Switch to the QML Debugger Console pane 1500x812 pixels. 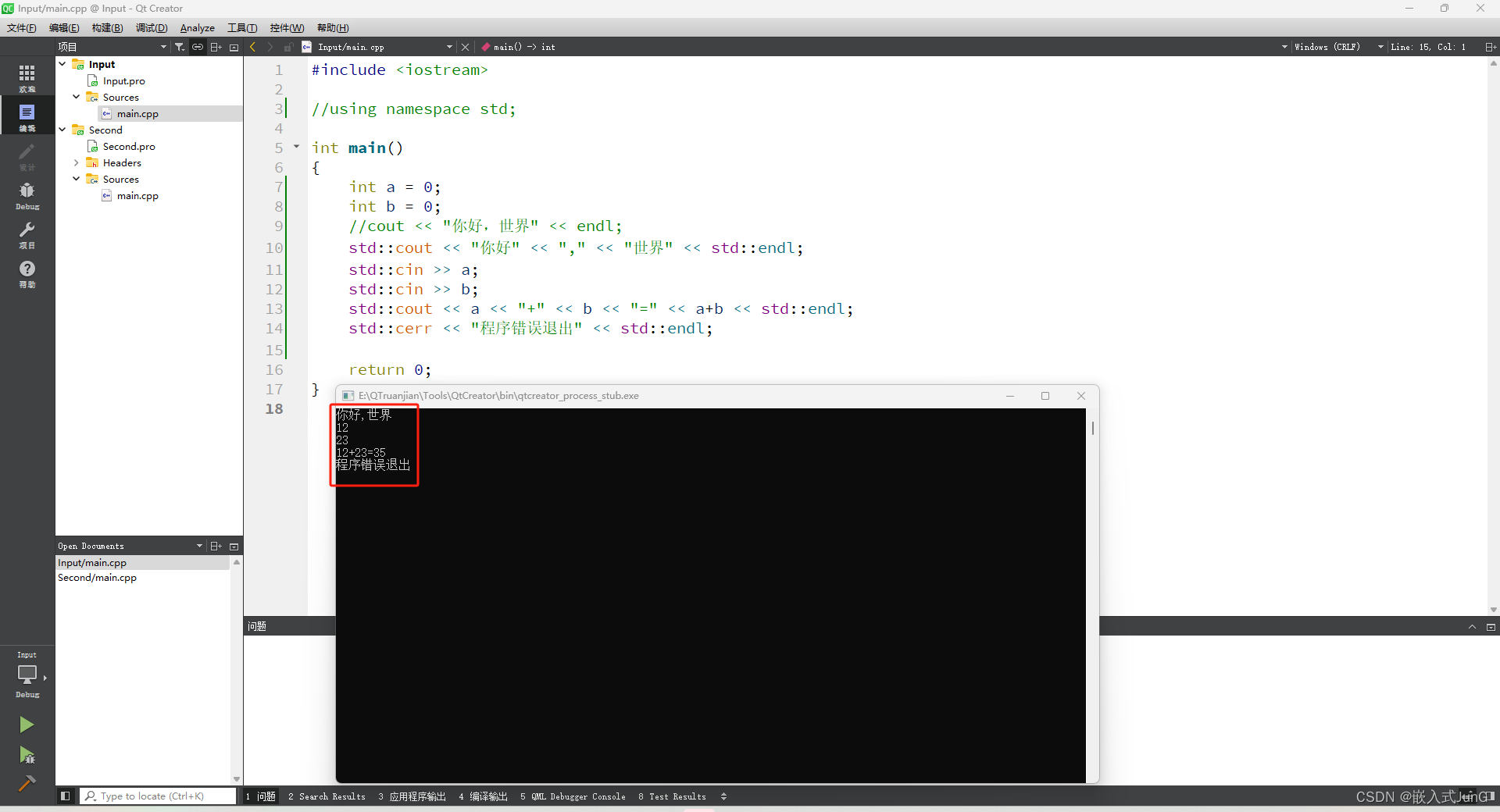click(573, 796)
